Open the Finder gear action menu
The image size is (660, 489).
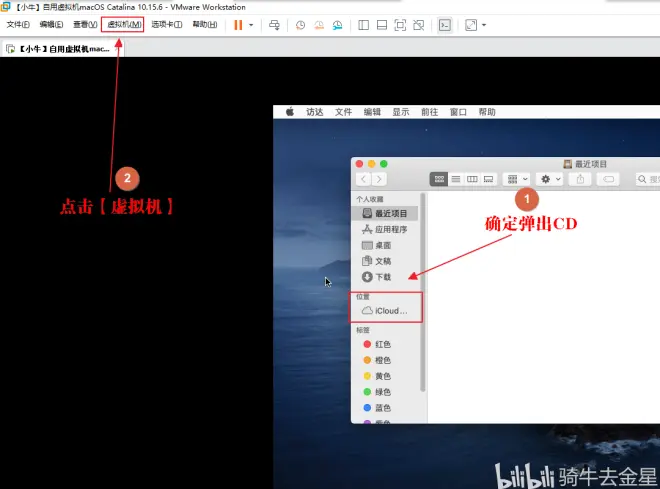(550, 179)
